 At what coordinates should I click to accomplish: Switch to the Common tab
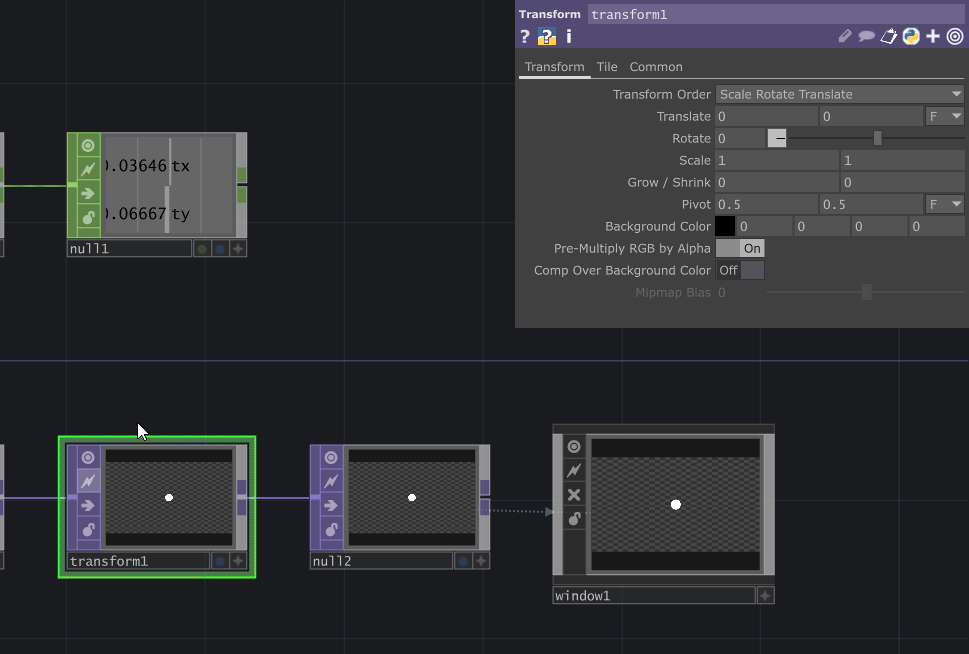click(656, 67)
